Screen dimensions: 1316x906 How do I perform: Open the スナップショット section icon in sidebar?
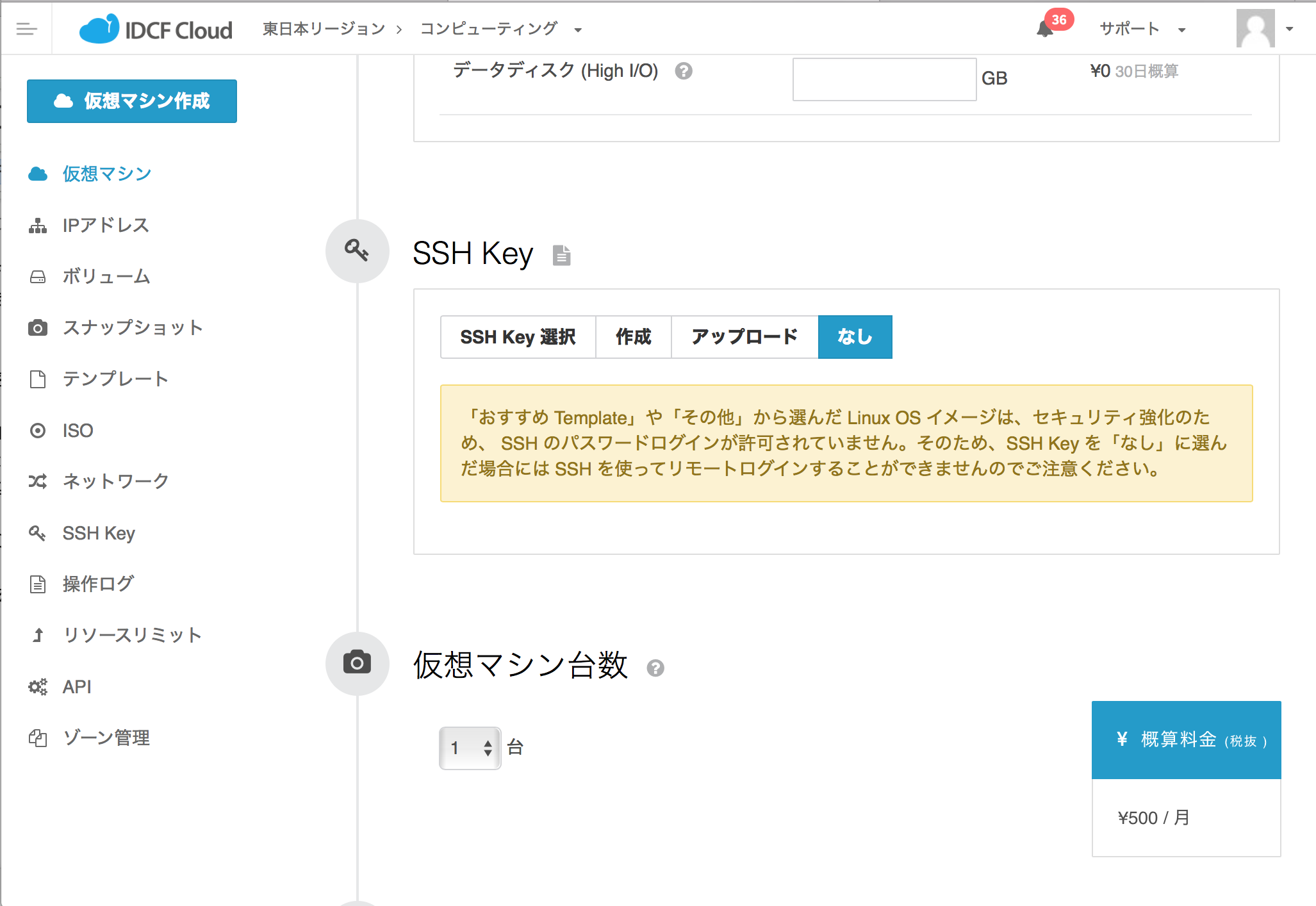(x=38, y=327)
